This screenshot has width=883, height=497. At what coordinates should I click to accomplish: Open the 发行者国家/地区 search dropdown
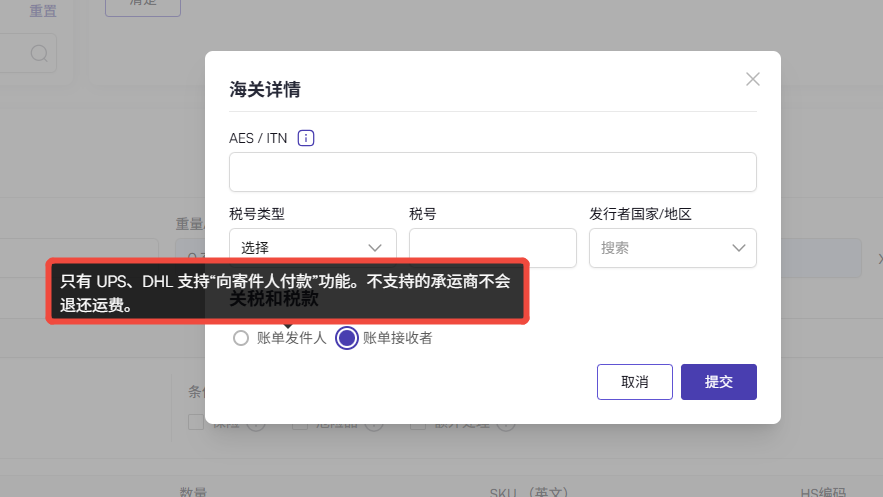(672, 248)
